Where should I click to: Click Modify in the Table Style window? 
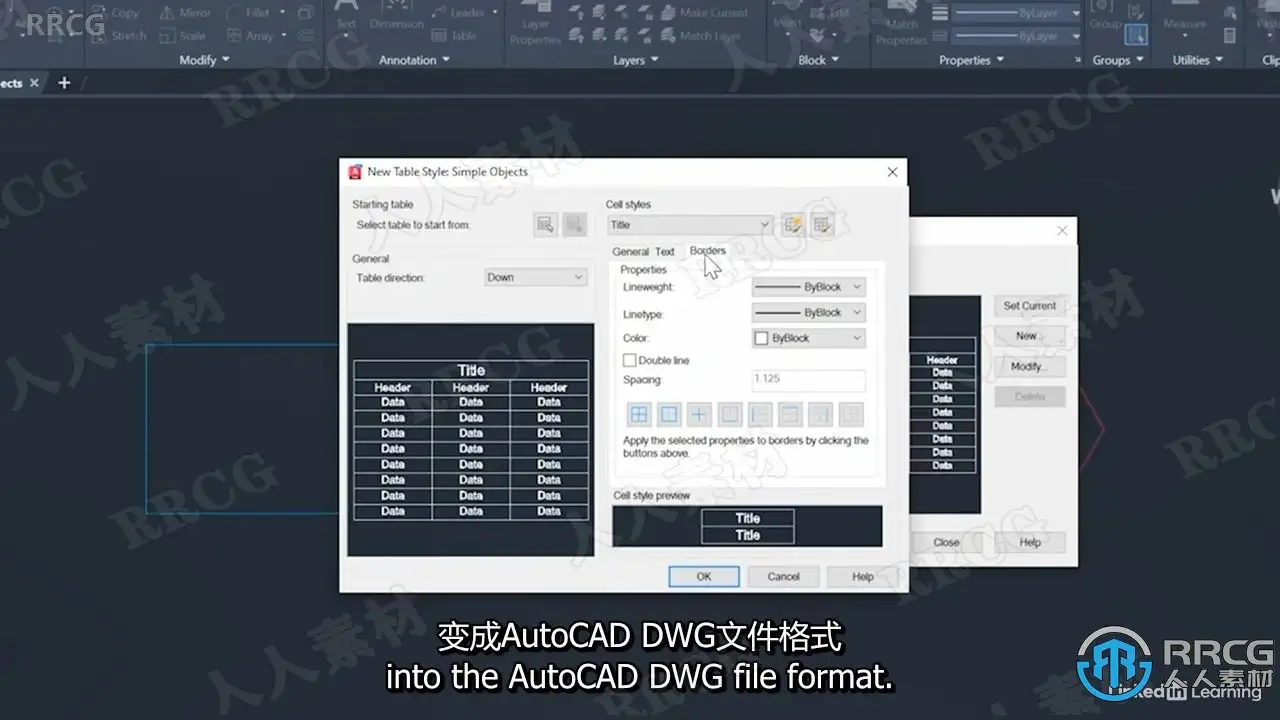[1030, 366]
